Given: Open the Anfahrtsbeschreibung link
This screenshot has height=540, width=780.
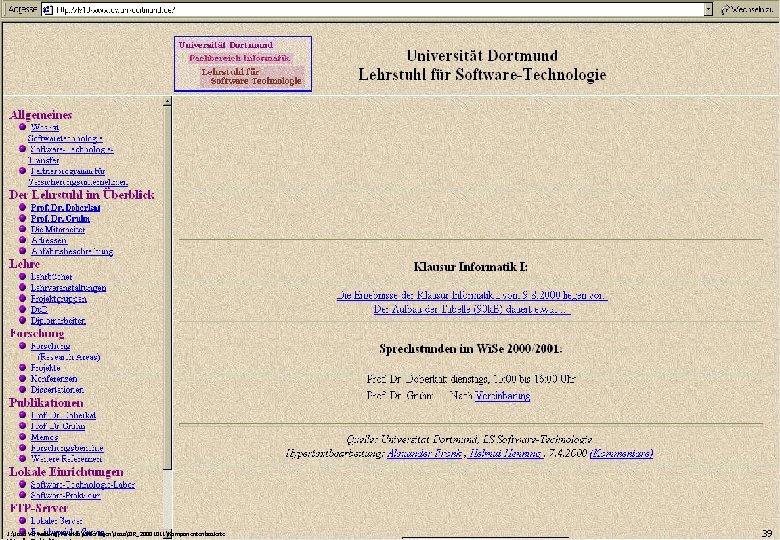Looking at the screenshot, I should [x=72, y=251].
